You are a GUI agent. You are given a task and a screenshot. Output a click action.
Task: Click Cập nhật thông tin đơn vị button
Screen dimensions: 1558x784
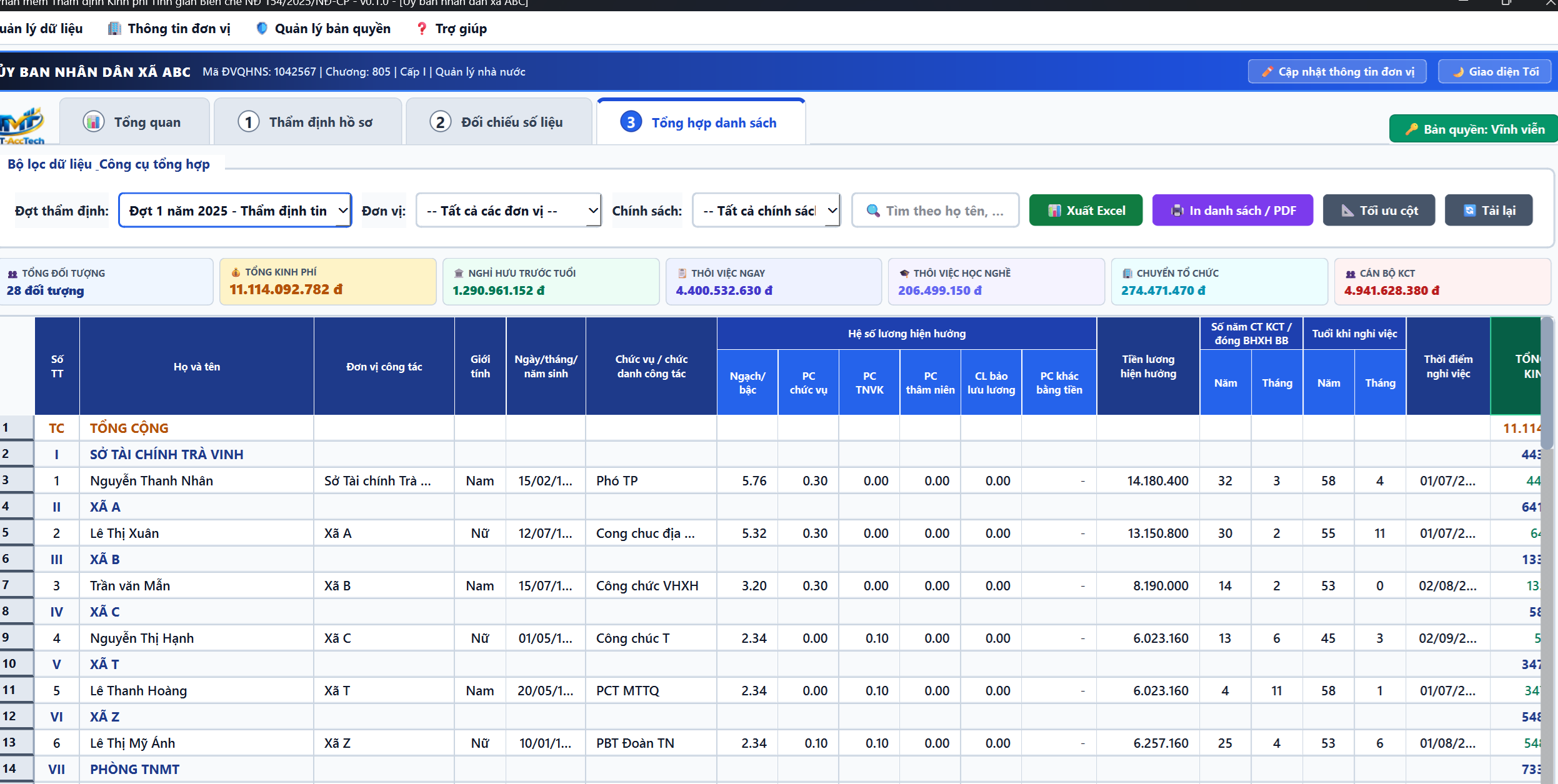pyautogui.click(x=1337, y=72)
